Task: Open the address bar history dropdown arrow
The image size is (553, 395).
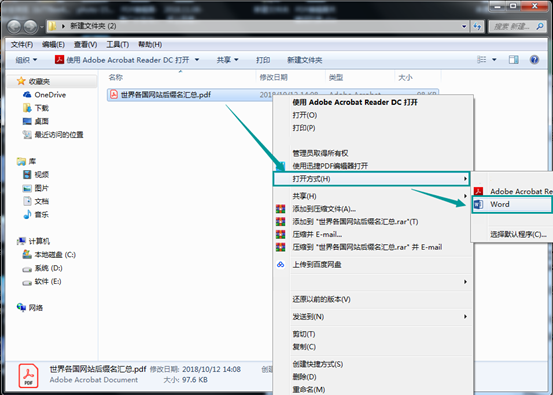Action: coord(464,26)
